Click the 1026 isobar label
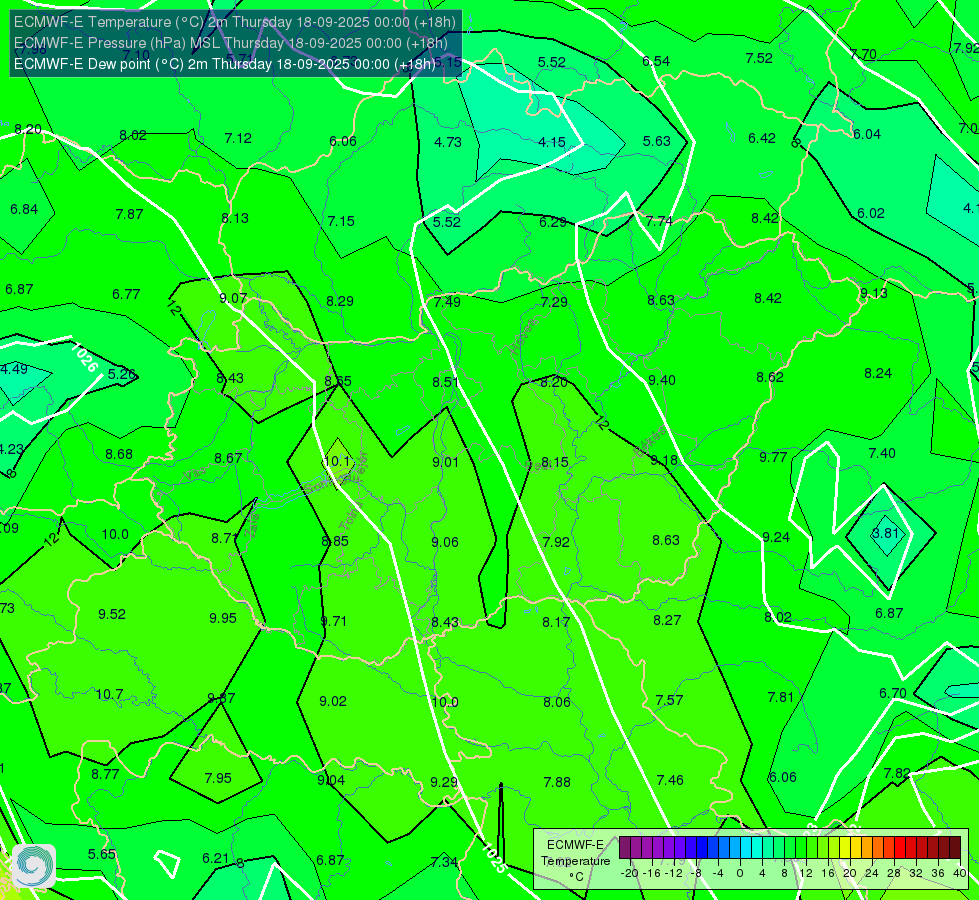Viewport: 979px width, 900px height. point(84,357)
